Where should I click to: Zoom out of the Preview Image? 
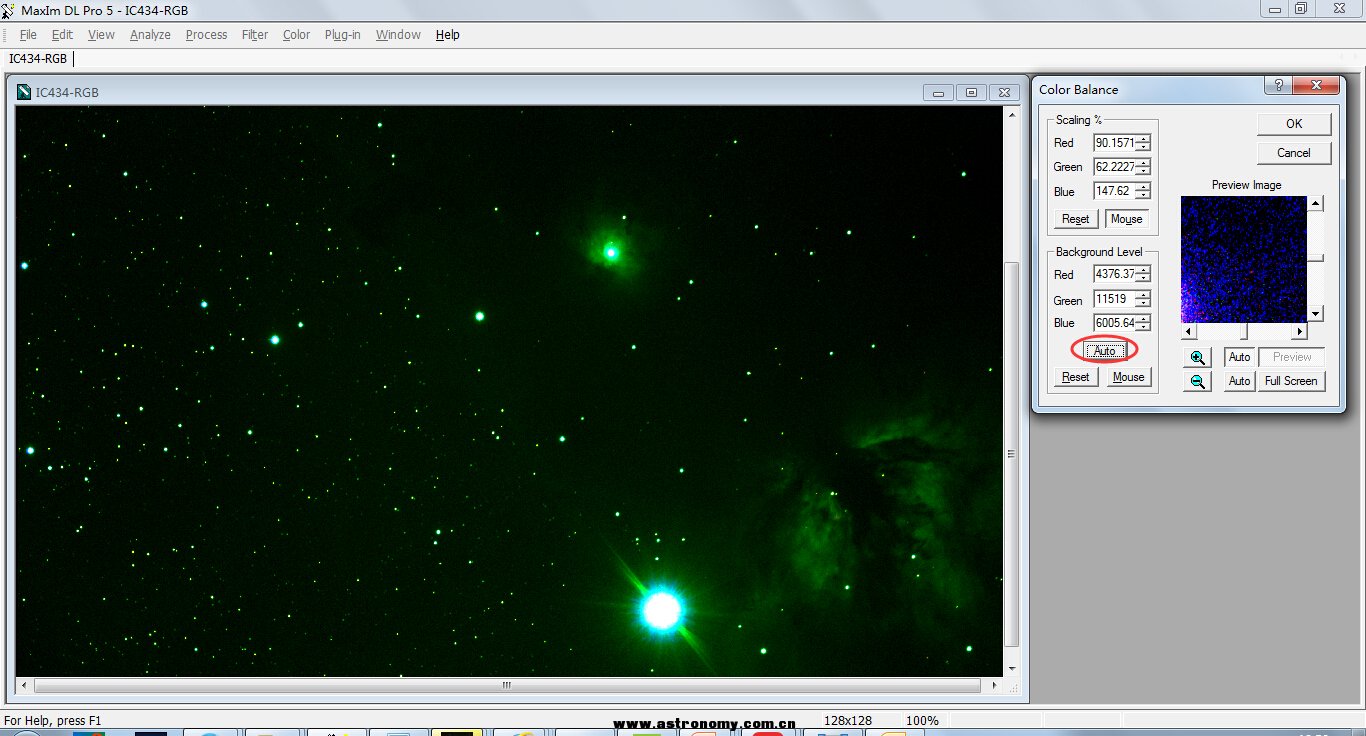coord(1197,381)
